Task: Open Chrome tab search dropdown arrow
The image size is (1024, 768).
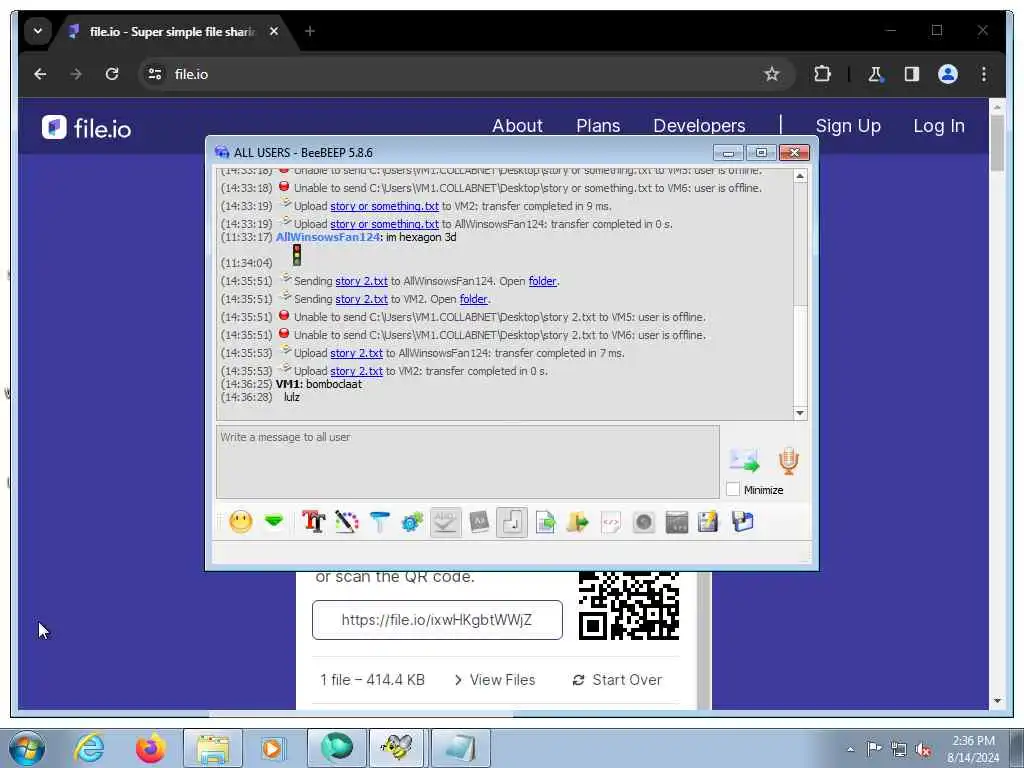Action: pos(38,31)
